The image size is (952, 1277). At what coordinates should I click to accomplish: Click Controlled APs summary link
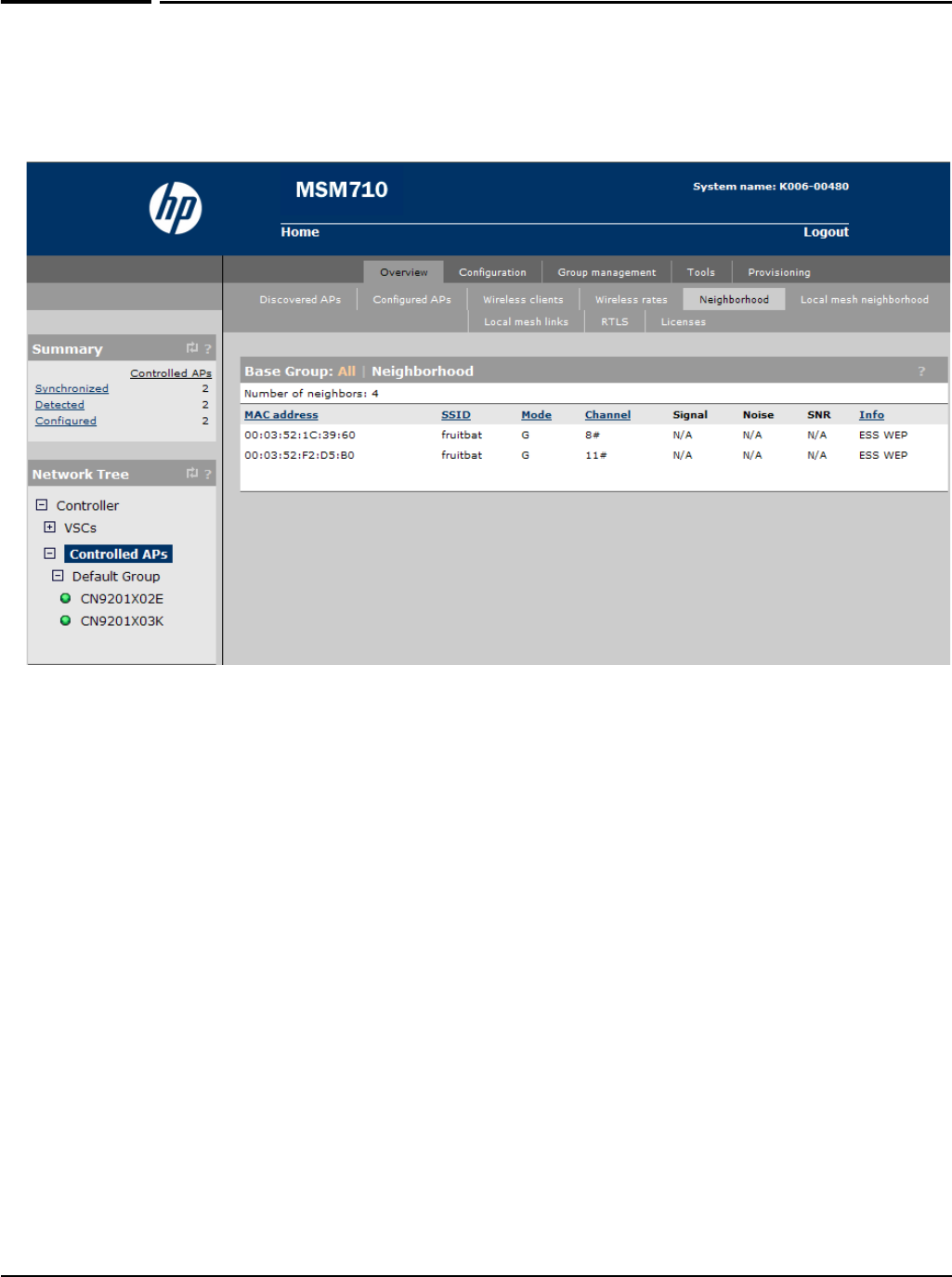(171, 373)
